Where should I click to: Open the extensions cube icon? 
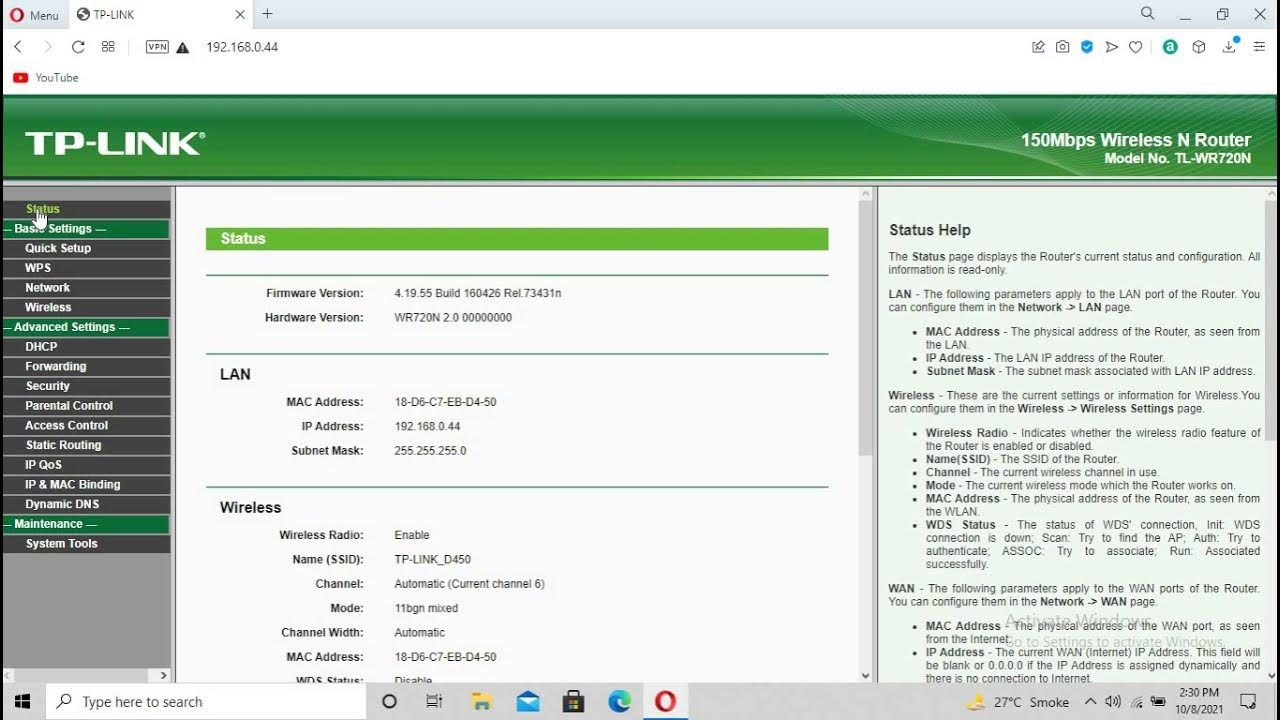[x=1199, y=47]
